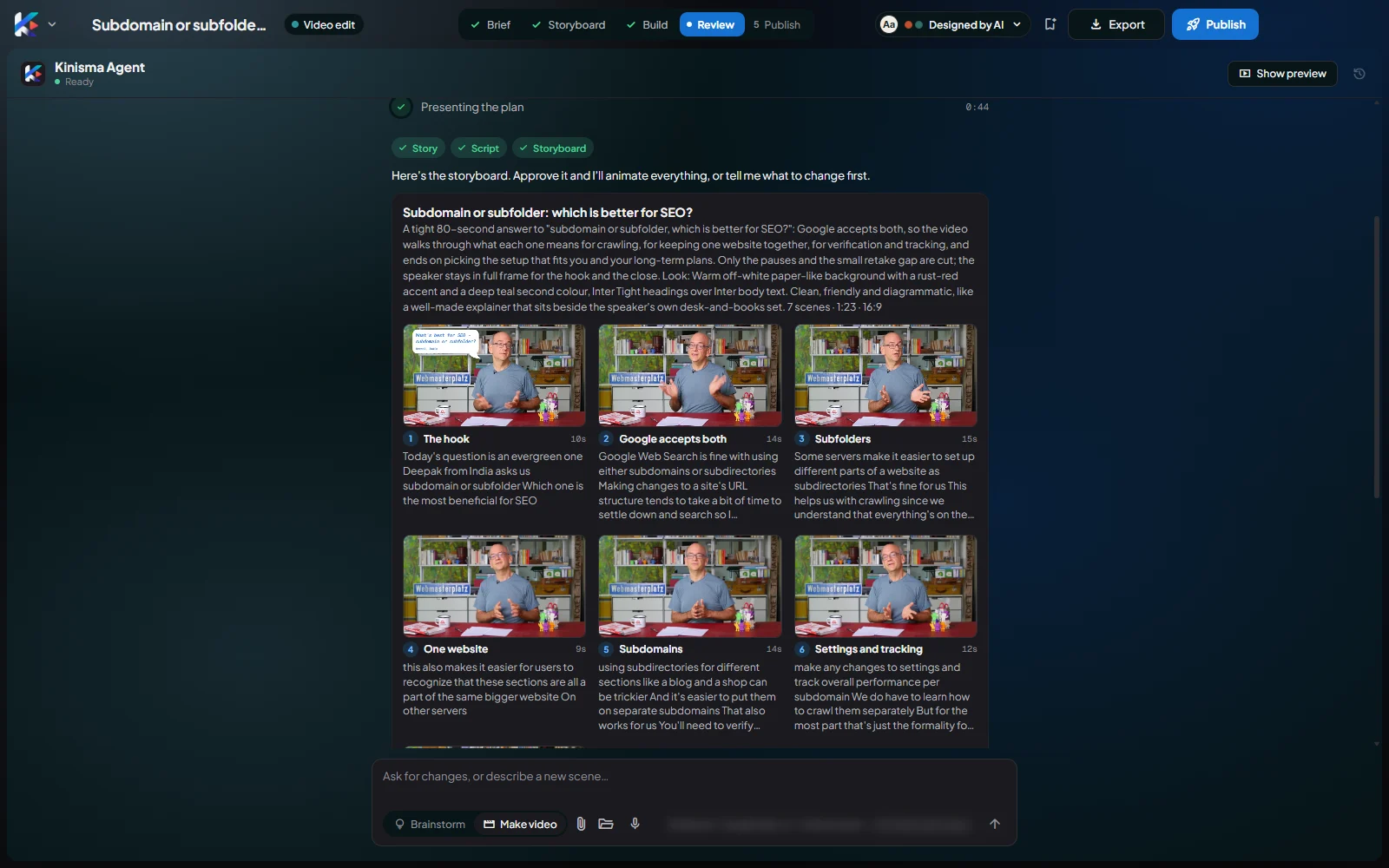Click the 'The hook' scene title
1389x868 pixels.
(x=446, y=439)
